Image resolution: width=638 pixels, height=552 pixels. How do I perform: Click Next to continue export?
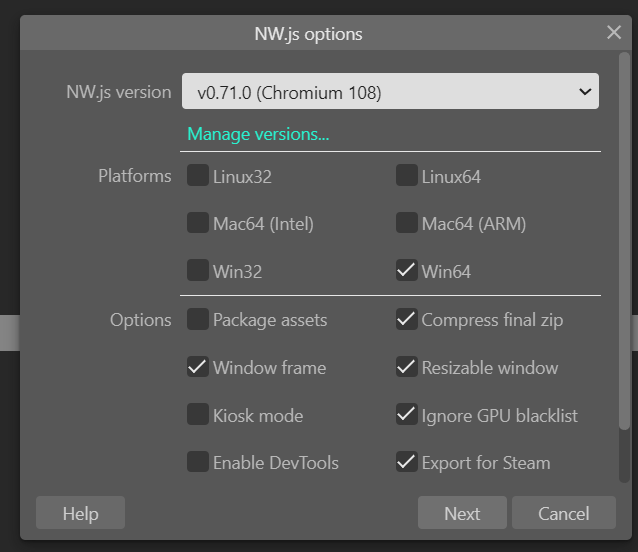click(x=462, y=513)
